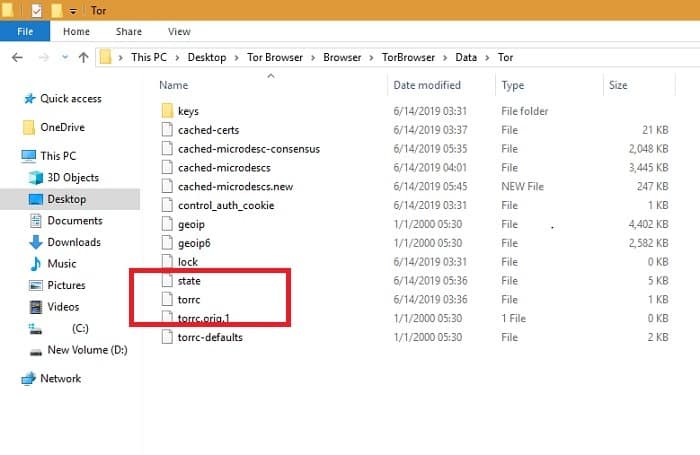Navigate to This PC in breadcrumb
Image resolution: width=700 pixels, height=455 pixels.
tap(149, 57)
